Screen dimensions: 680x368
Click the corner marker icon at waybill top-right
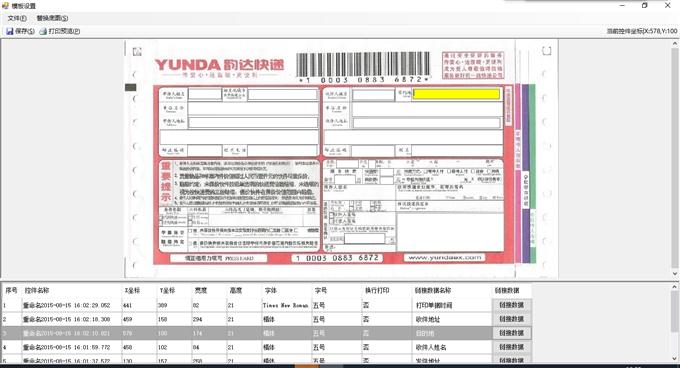[x=546, y=51]
